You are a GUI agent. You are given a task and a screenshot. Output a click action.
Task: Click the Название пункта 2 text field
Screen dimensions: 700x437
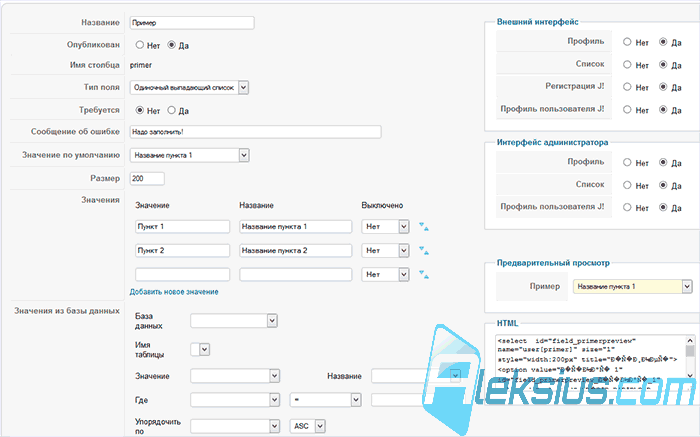(x=296, y=250)
